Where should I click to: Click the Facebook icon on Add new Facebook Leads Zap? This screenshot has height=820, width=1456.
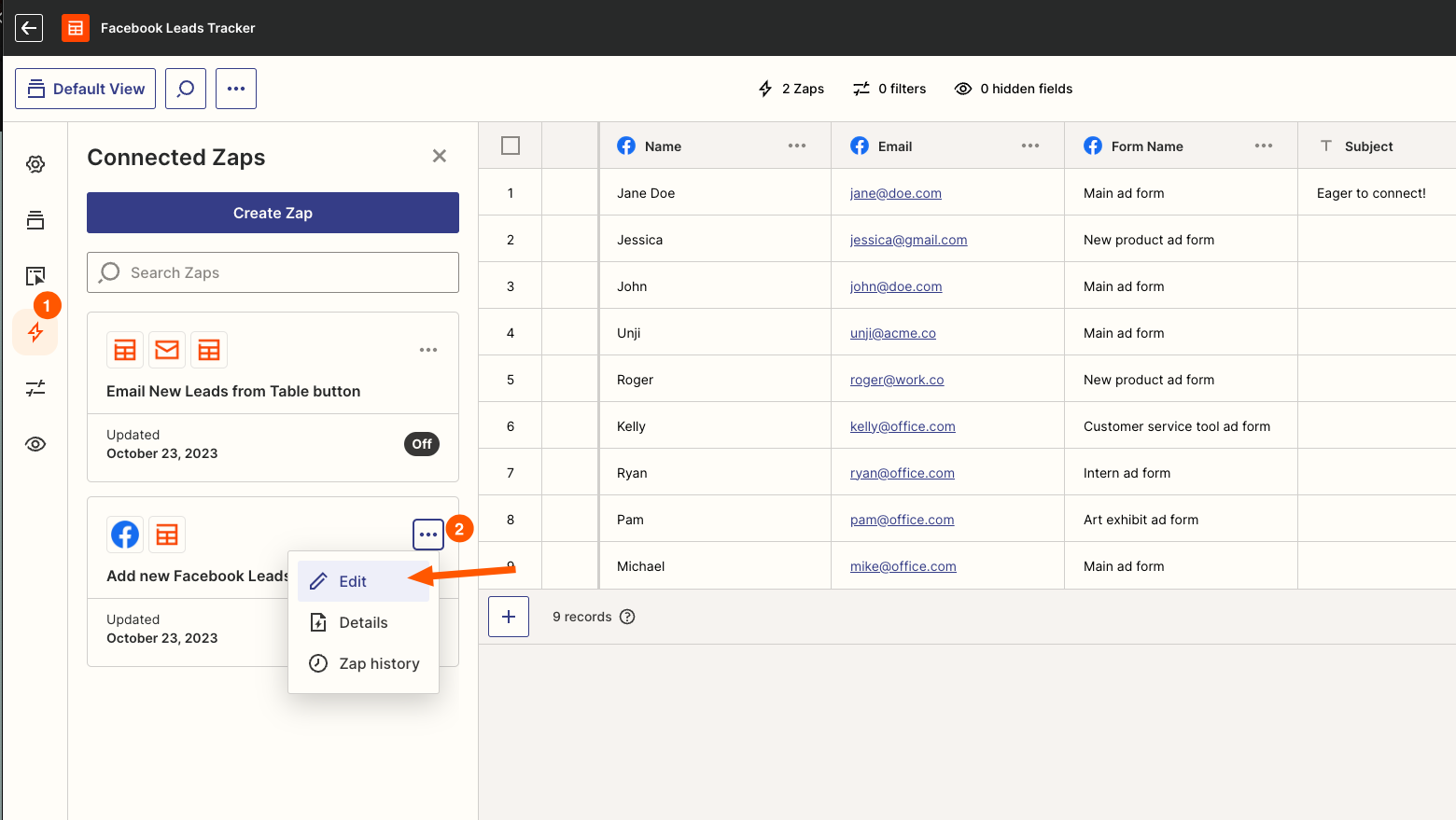pyautogui.click(x=125, y=535)
